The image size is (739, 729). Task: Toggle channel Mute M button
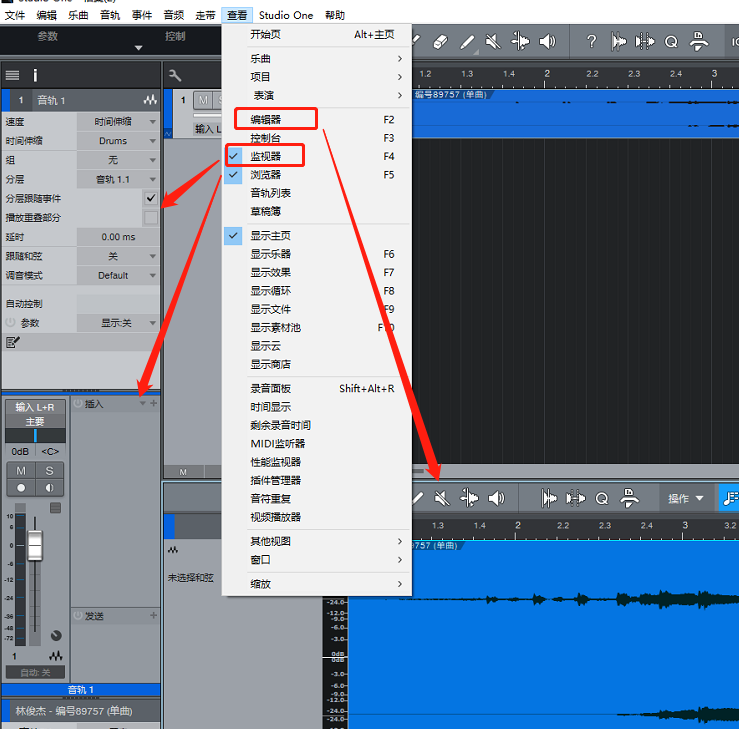21,471
